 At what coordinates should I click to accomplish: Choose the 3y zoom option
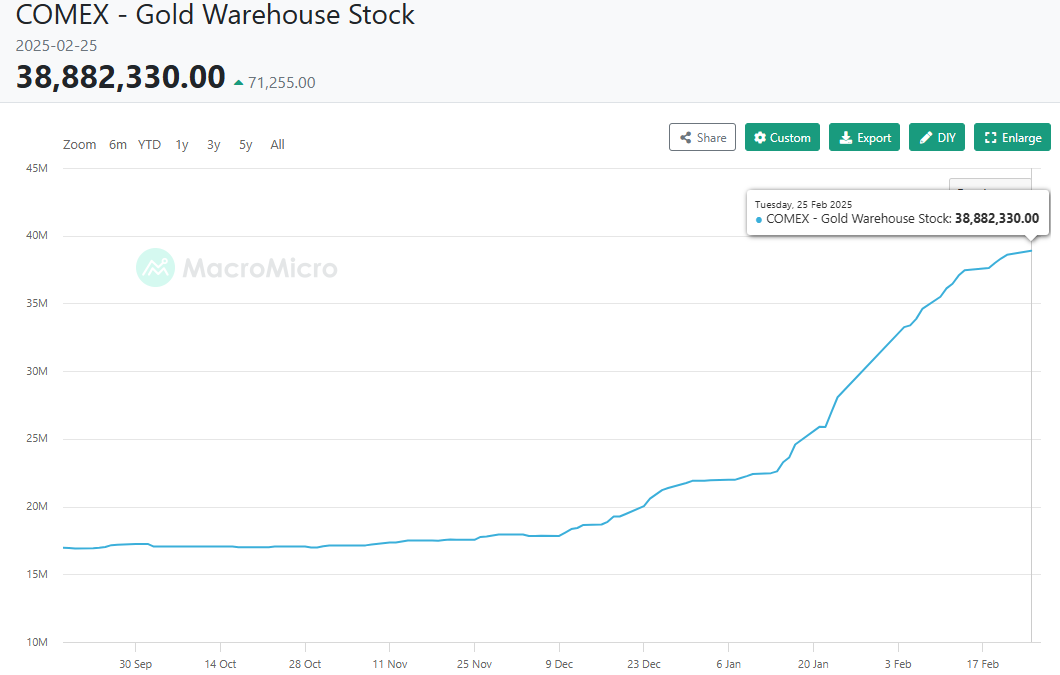(214, 145)
